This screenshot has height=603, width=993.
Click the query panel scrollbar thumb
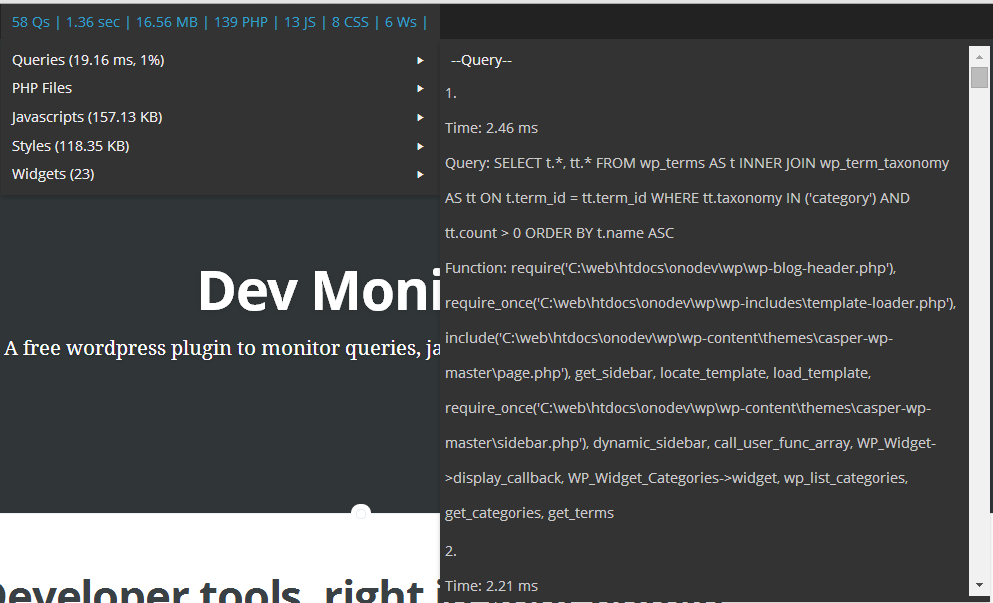(x=979, y=77)
